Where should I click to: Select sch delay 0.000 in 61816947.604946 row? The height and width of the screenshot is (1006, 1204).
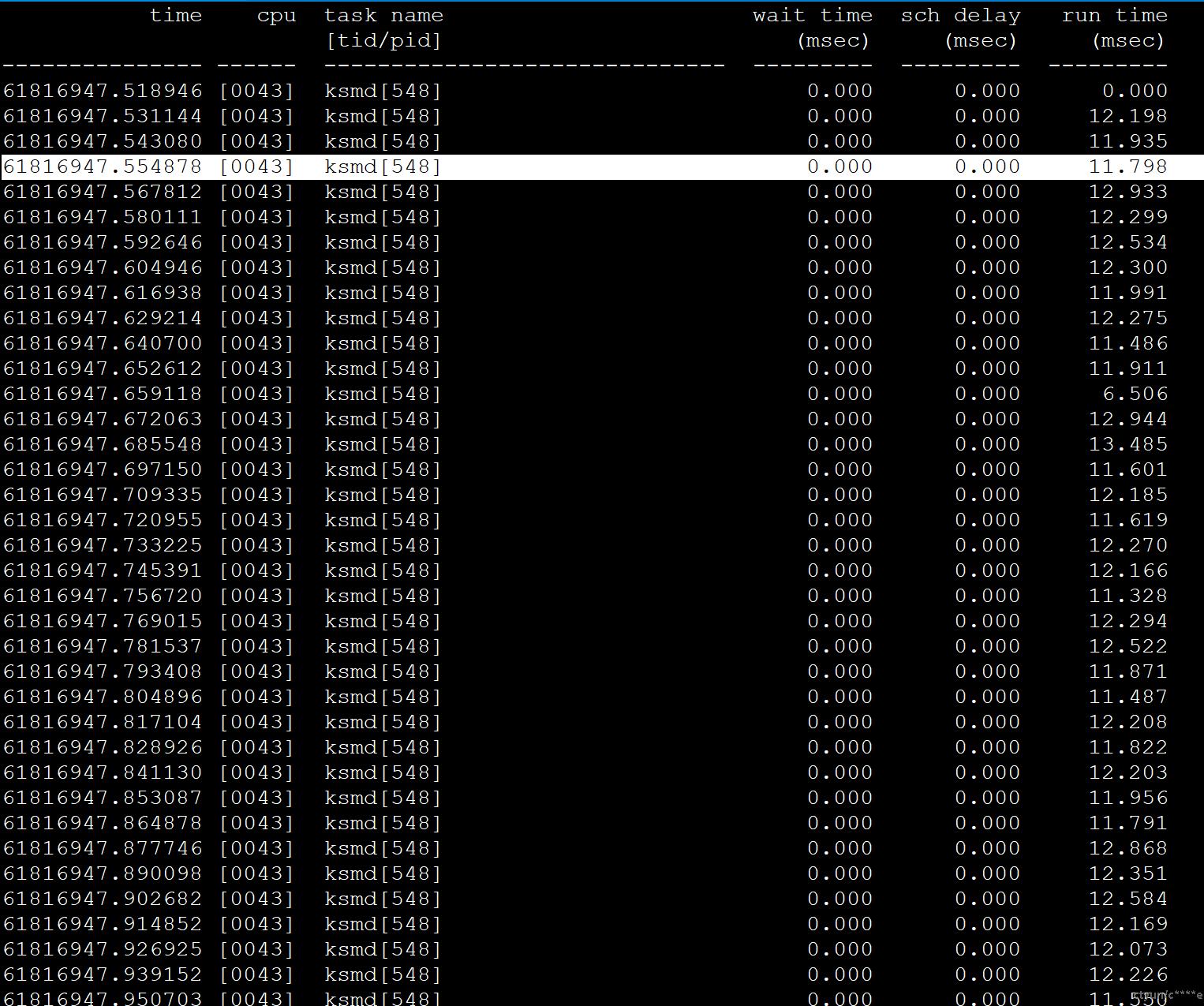pyautogui.click(x=988, y=267)
